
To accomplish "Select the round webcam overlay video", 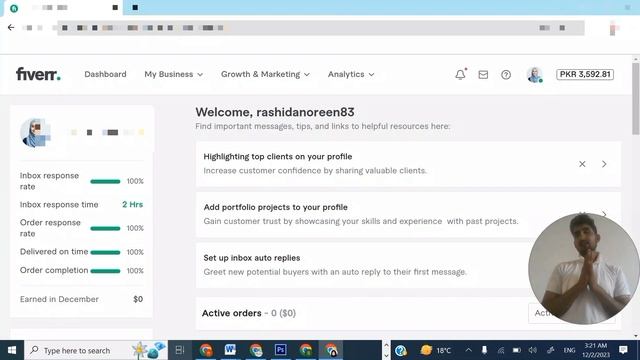I will (x=584, y=269).
